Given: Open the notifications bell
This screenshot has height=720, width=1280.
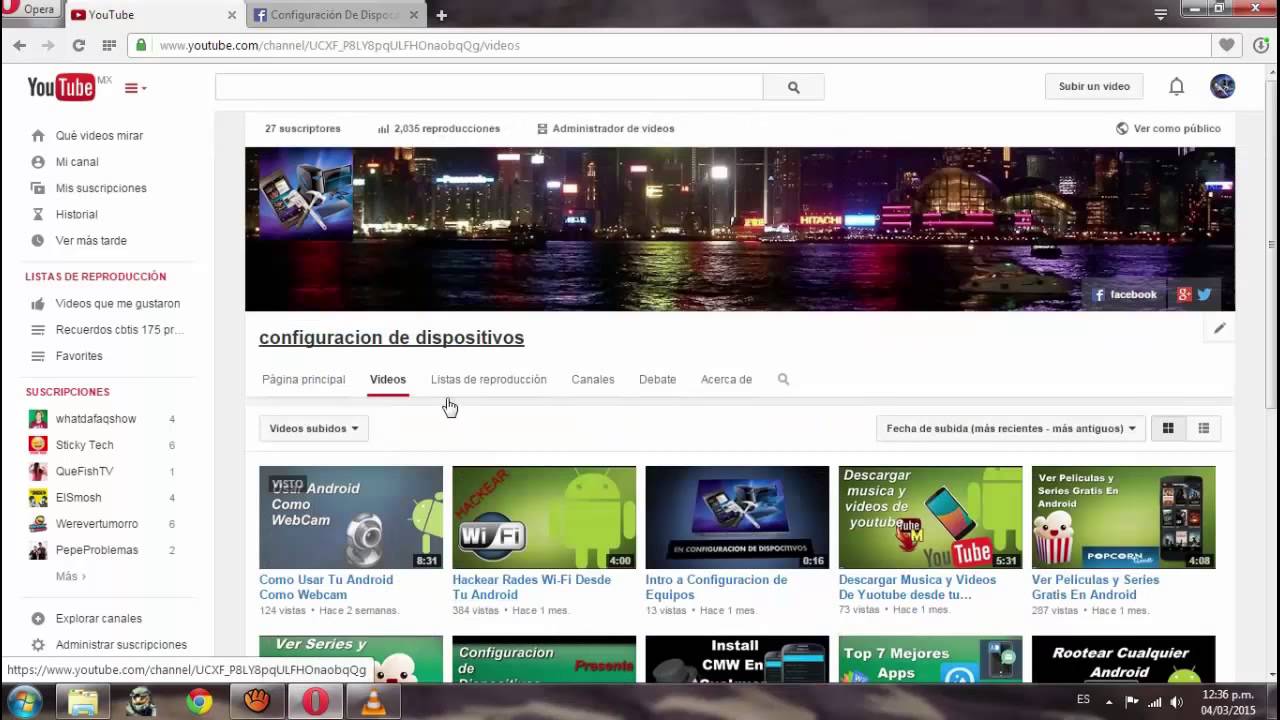Looking at the screenshot, I should [1177, 87].
